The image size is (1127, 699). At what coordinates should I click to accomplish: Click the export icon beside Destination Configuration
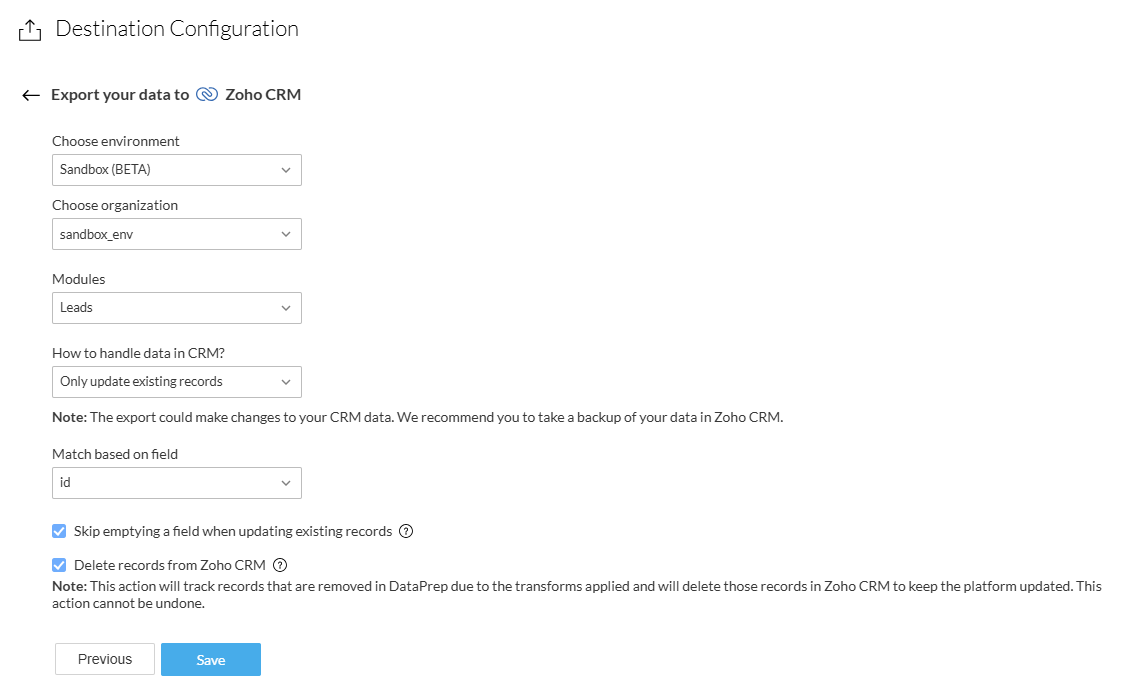pos(30,31)
